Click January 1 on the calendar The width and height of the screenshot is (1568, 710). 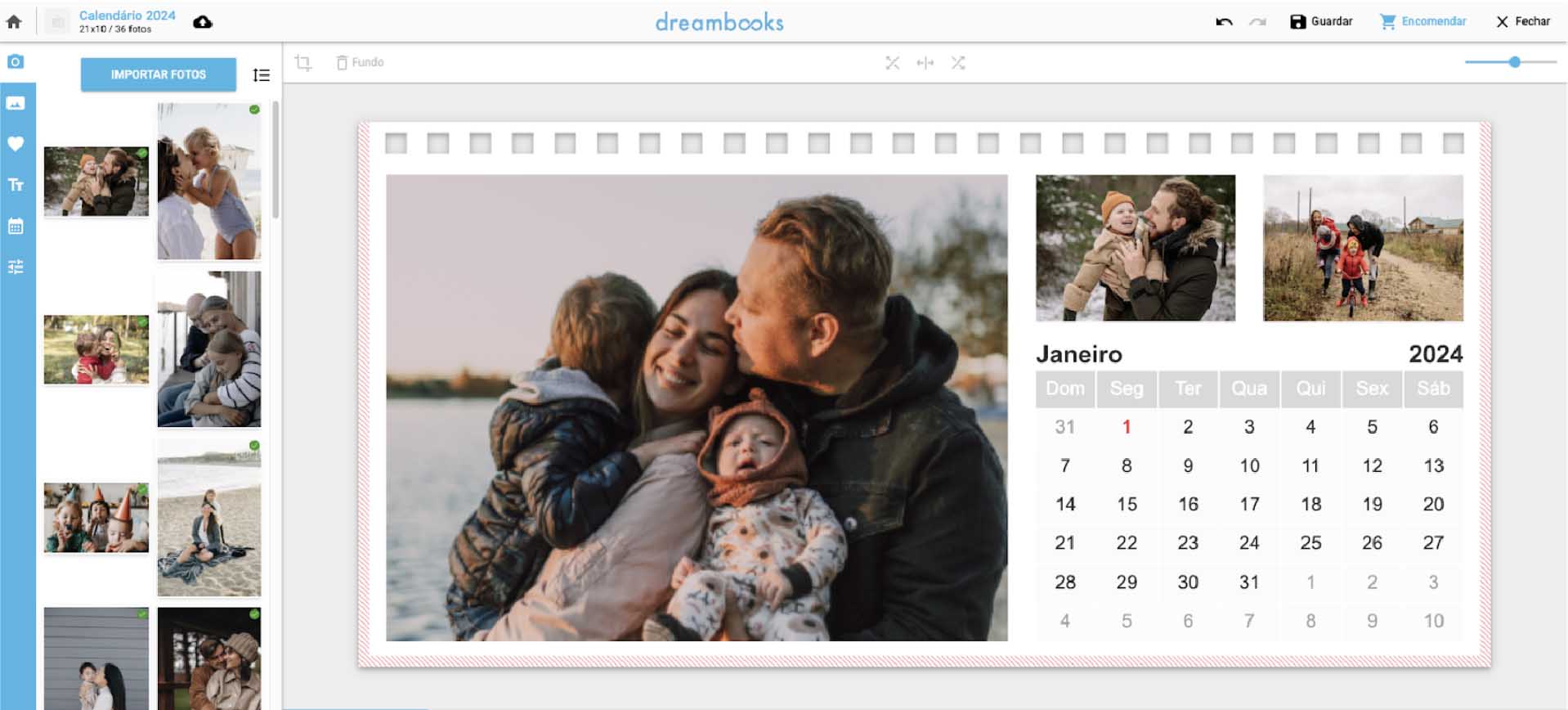[x=1126, y=427]
